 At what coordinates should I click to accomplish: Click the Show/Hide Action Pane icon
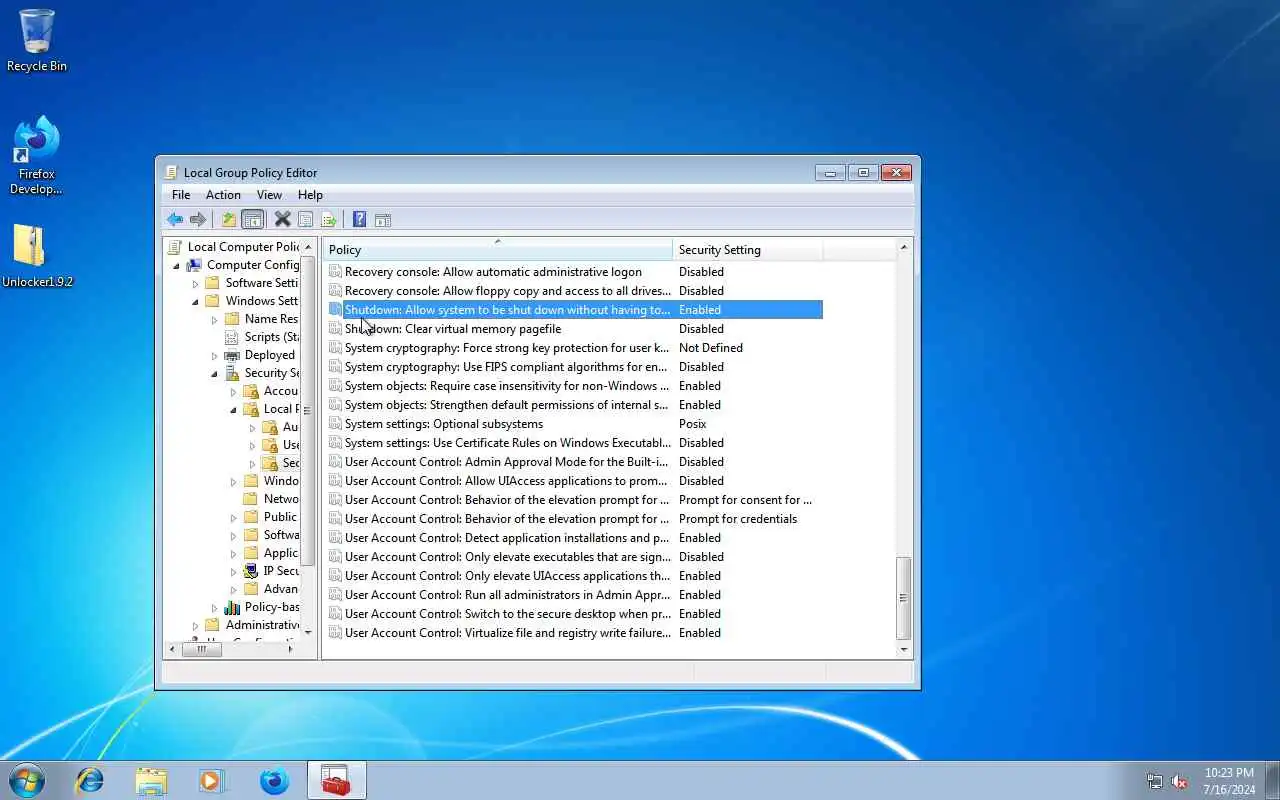[382, 219]
